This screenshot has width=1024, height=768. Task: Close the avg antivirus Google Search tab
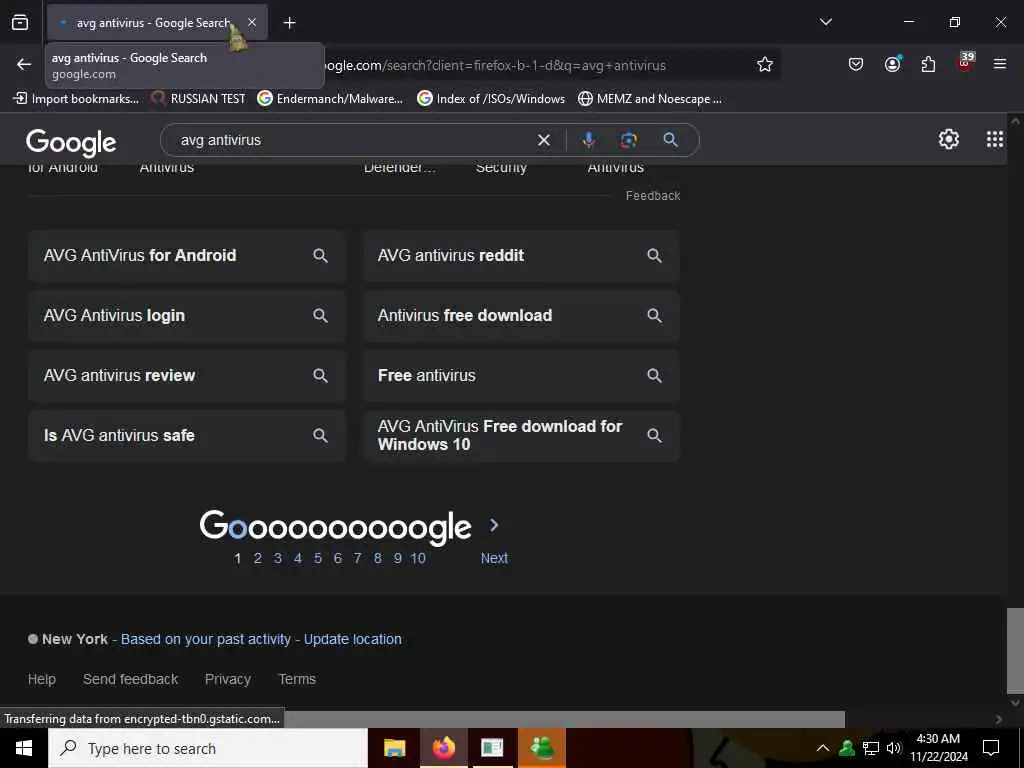pos(252,23)
